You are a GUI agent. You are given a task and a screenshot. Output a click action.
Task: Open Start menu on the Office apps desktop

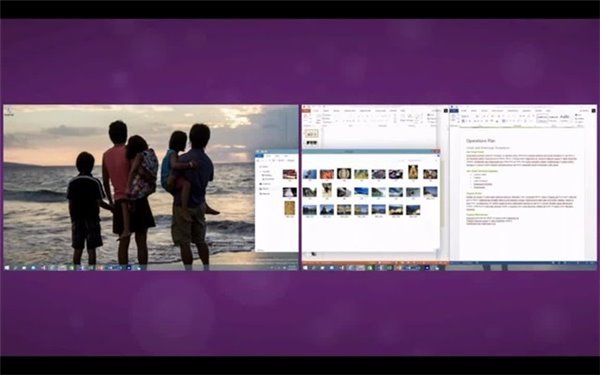(x=305, y=268)
